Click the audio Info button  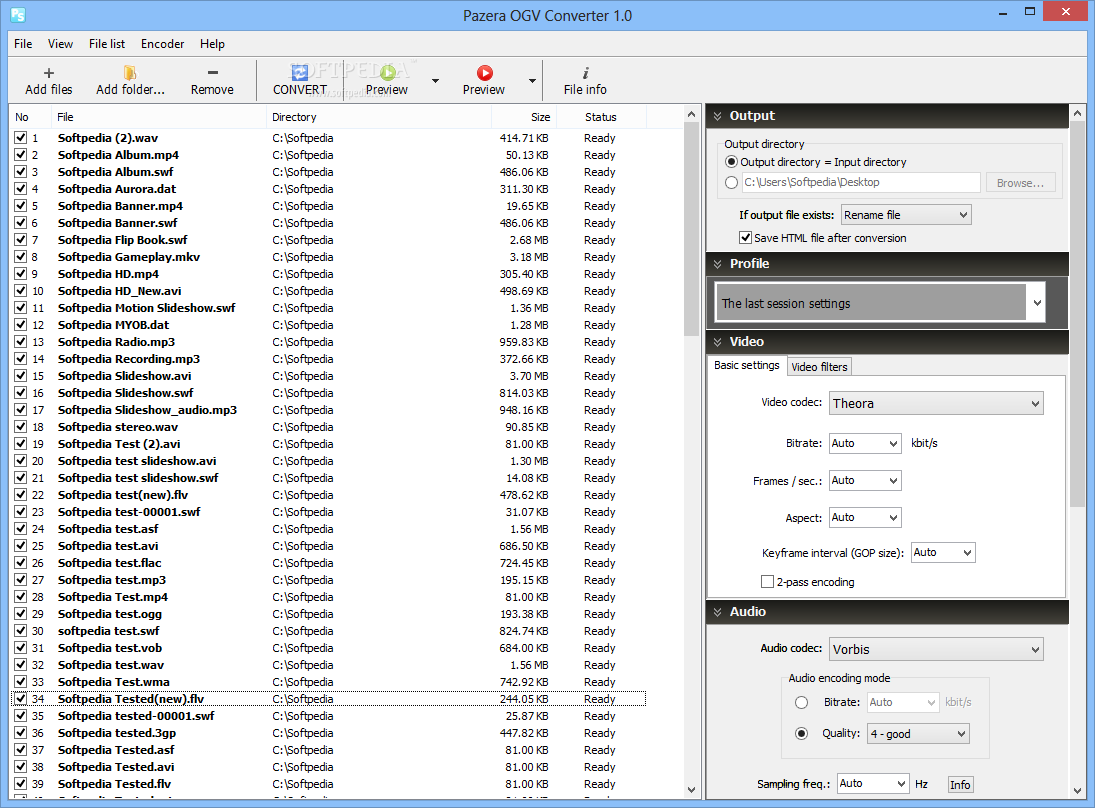click(x=960, y=785)
